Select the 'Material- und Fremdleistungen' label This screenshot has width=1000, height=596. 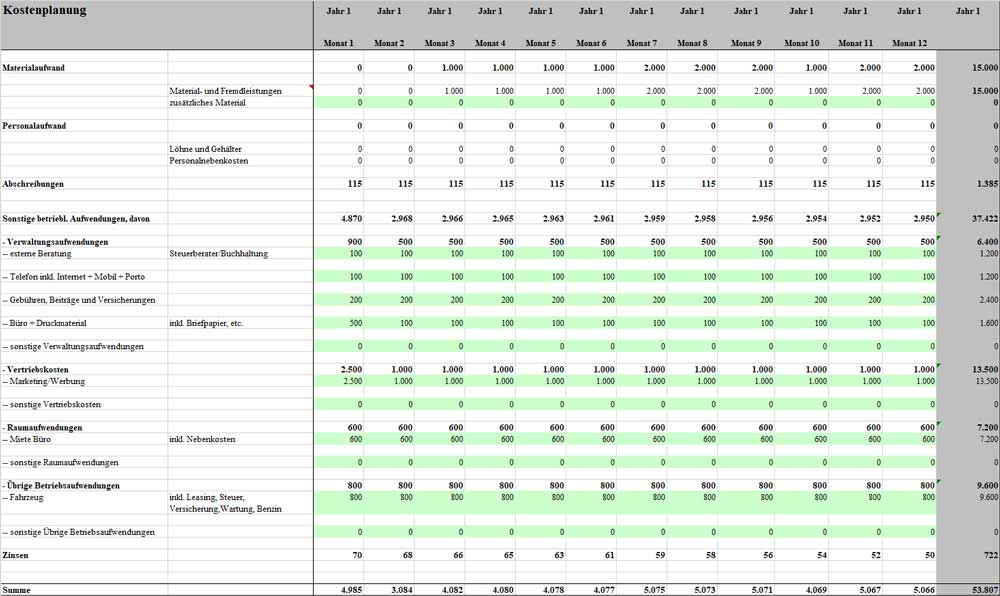(x=225, y=91)
